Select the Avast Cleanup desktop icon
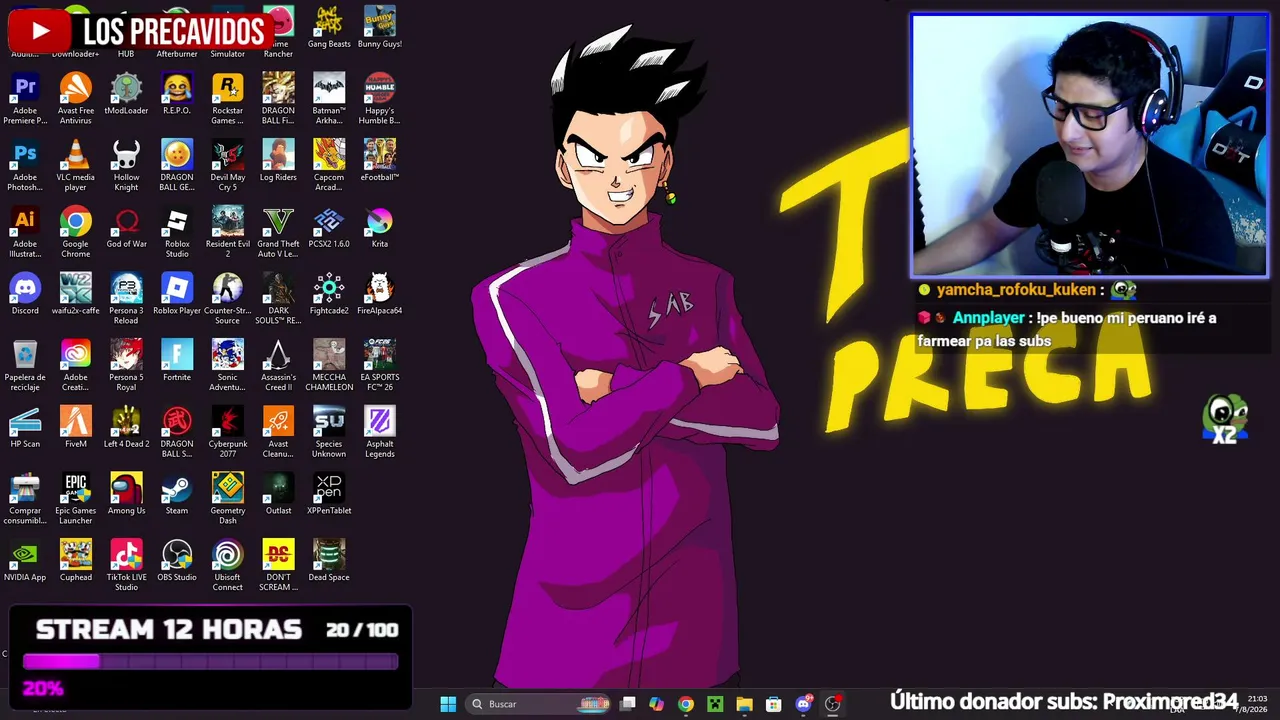This screenshot has height=720, width=1280. pyautogui.click(x=278, y=434)
